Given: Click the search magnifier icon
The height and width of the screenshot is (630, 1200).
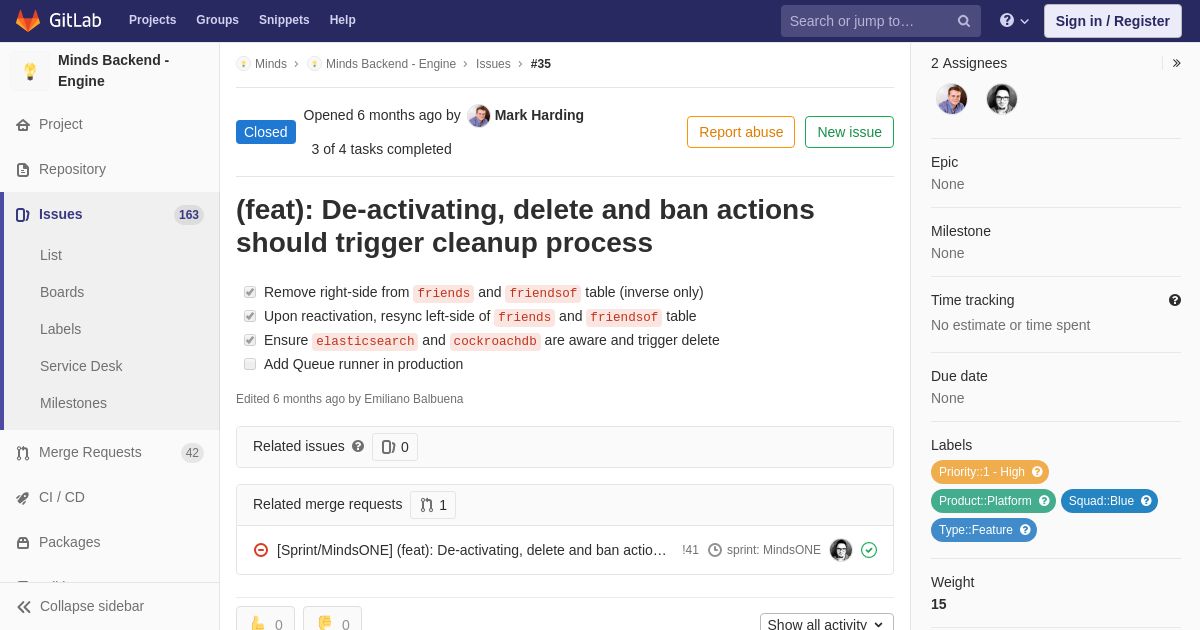Looking at the screenshot, I should pyautogui.click(x=964, y=21).
